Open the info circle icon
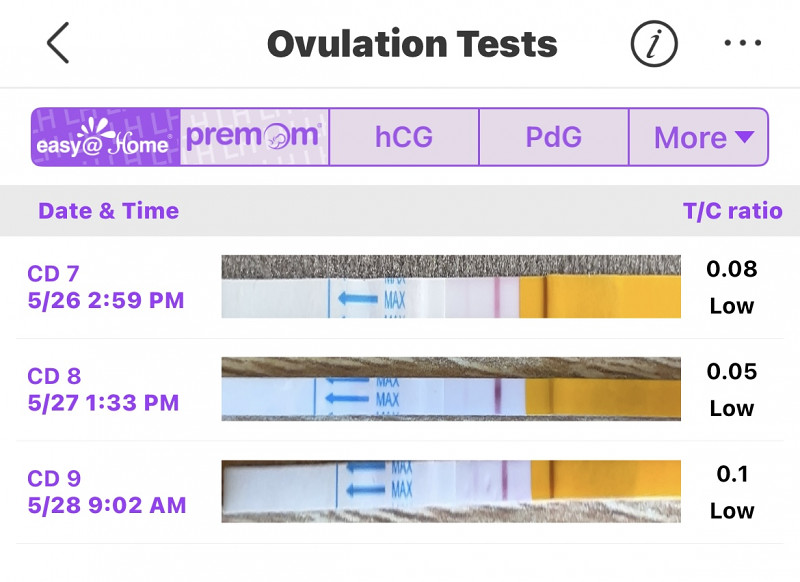The width and height of the screenshot is (800, 582). coord(654,43)
